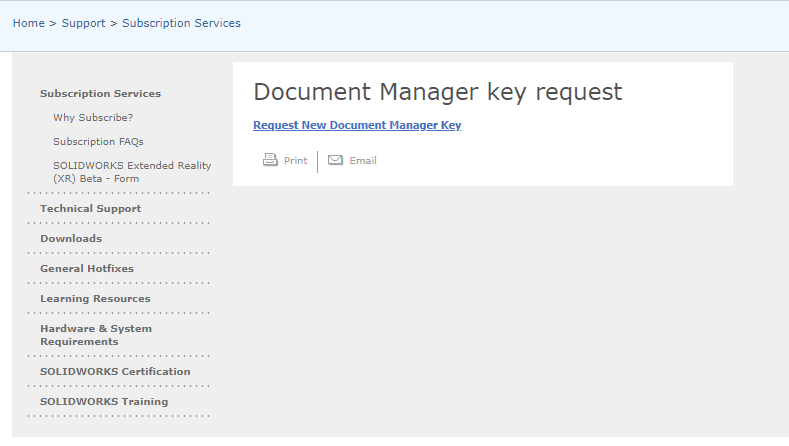Click the Print text label
Image resolution: width=789 pixels, height=446 pixels.
295,161
